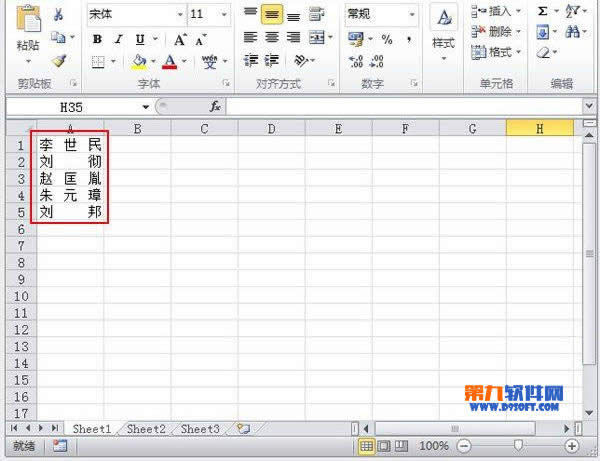Align text right
The width and height of the screenshot is (600, 461).
(x=293, y=37)
